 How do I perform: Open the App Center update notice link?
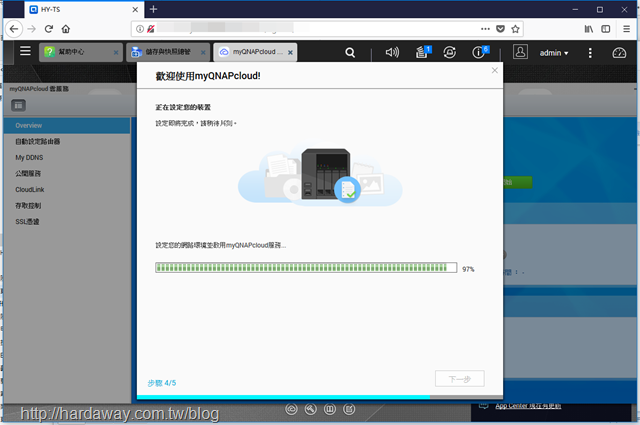pos(528,406)
